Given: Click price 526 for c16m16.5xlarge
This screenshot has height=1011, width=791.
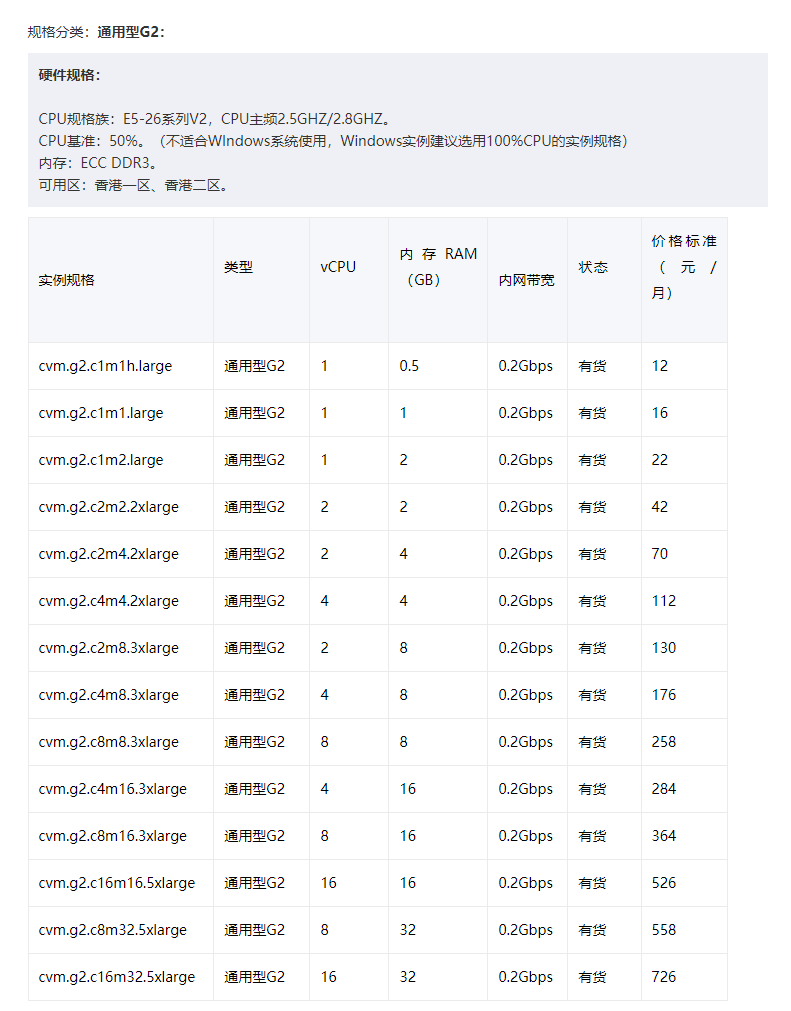Looking at the screenshot, I should [663, 884].
